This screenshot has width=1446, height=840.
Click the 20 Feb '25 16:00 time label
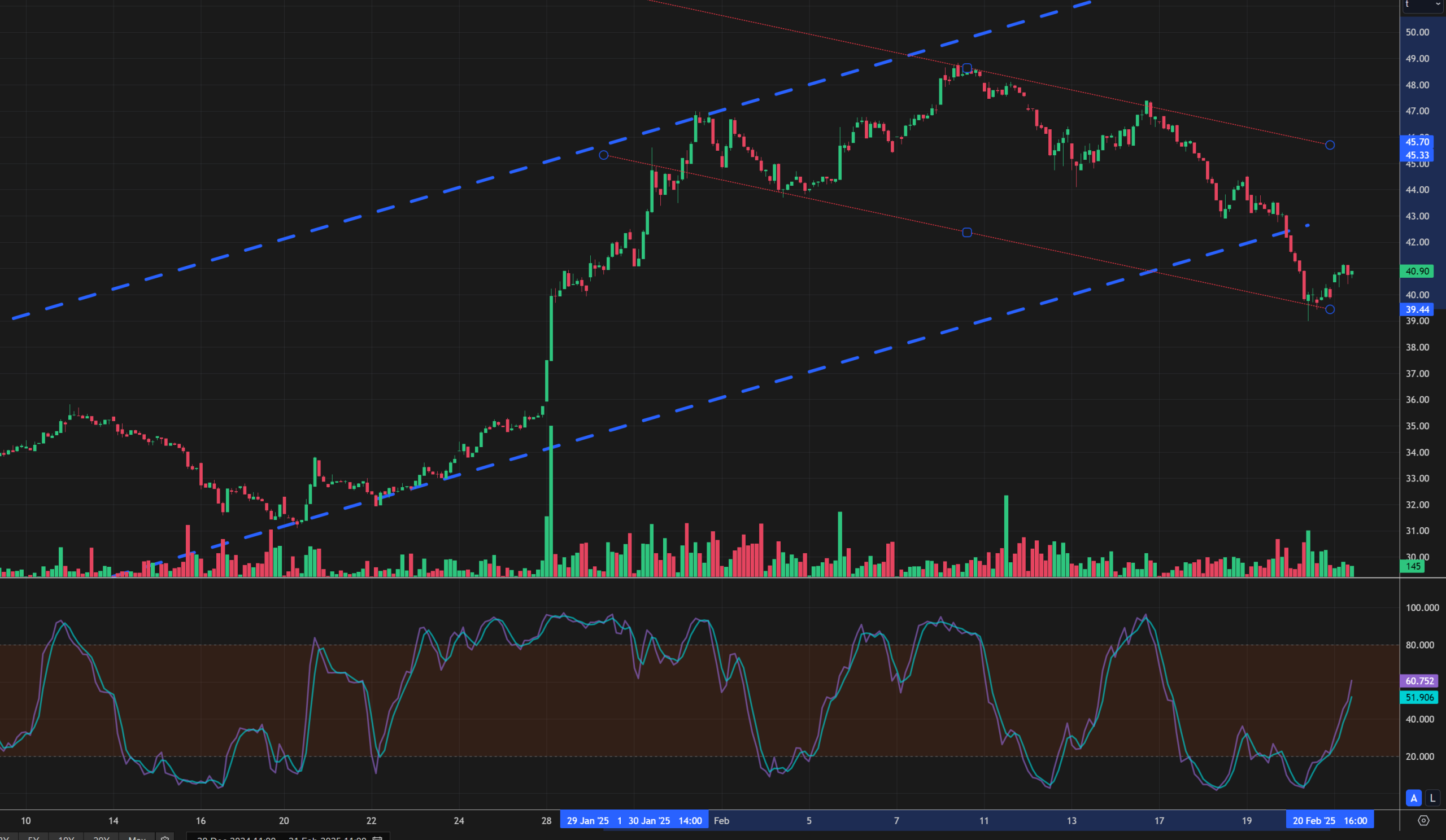(1330, 820)
